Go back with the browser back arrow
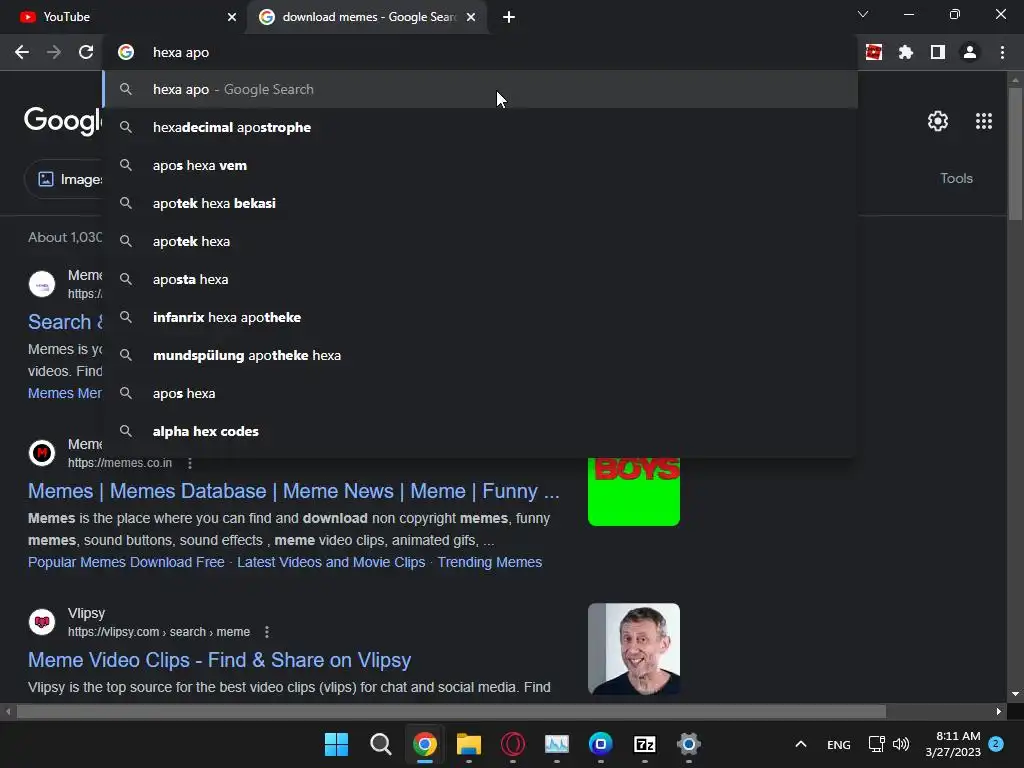 point(22,52)
